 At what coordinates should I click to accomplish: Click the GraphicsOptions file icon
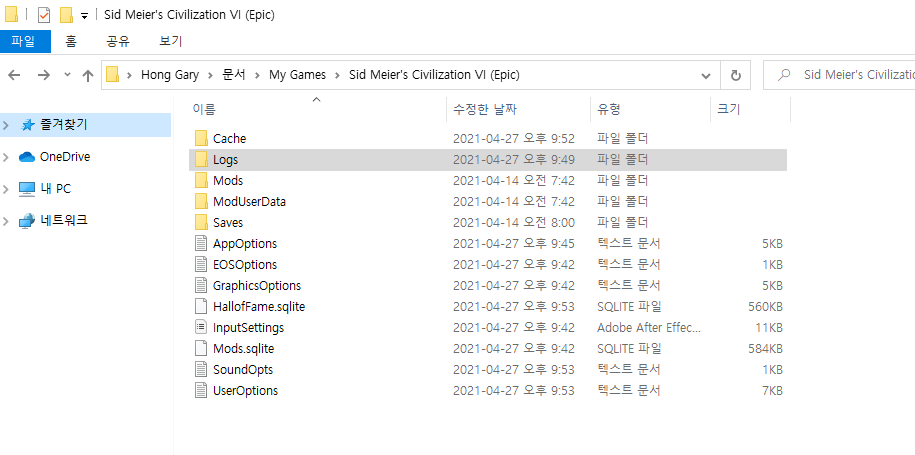(x=201, y=285)
